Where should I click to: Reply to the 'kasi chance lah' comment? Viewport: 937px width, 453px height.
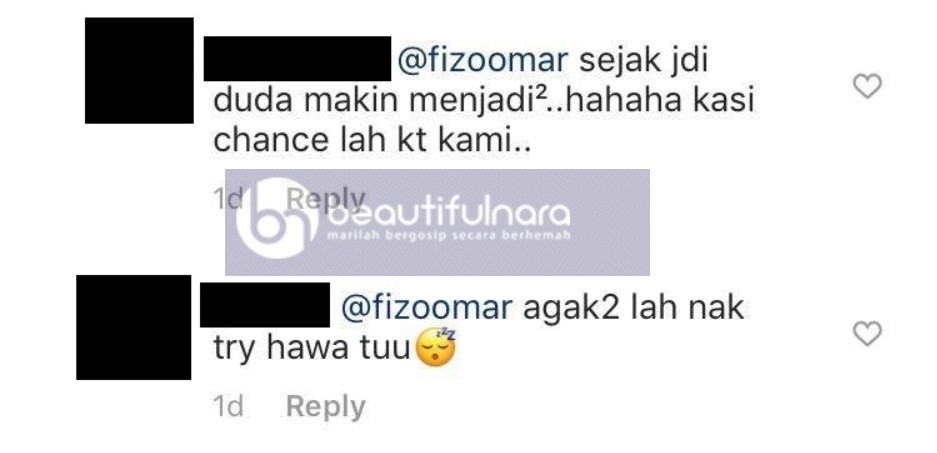coord(326,199)
